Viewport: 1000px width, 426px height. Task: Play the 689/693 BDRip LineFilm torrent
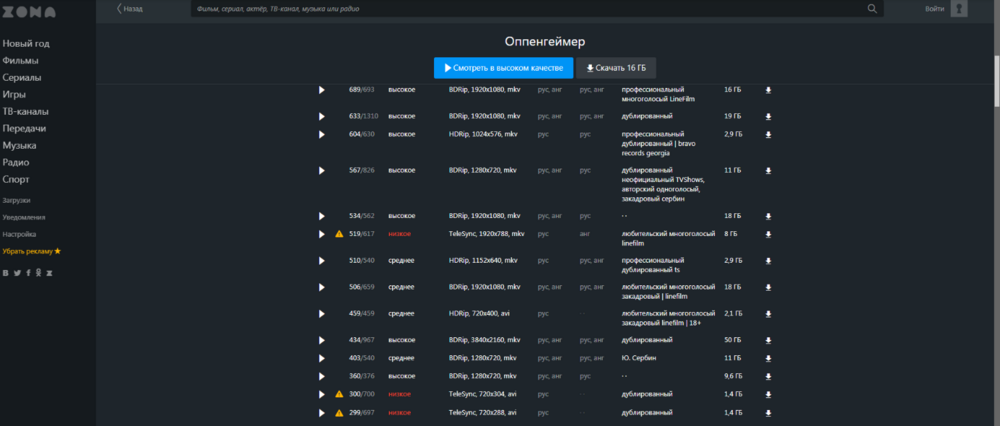pyautogui.click(x=321, y=90)
